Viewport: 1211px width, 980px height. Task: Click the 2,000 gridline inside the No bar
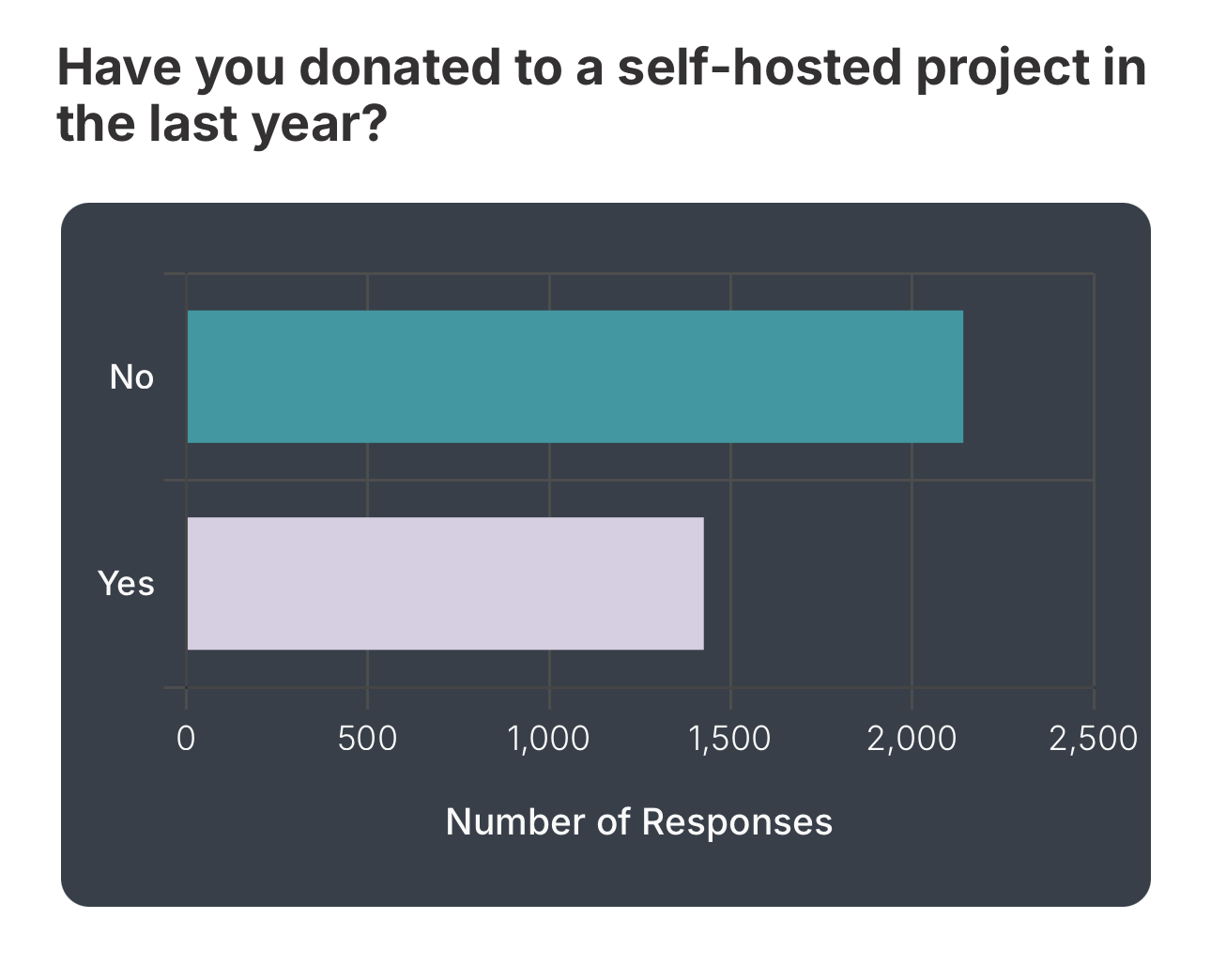pos(912,376)
